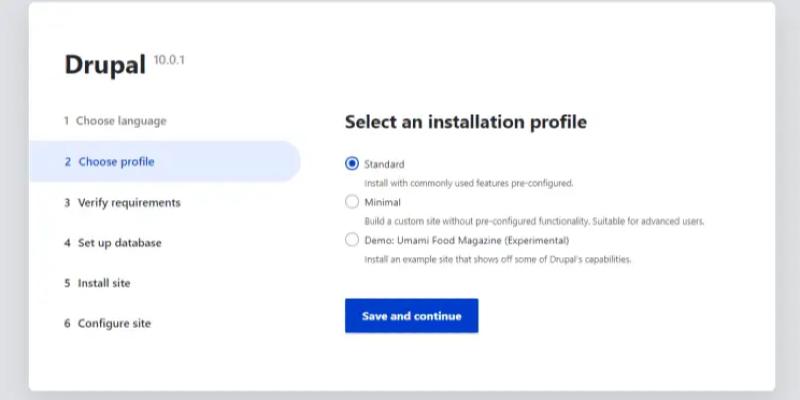
Task: Click the Select an installation profile heading
Action: tap(465, 122)
